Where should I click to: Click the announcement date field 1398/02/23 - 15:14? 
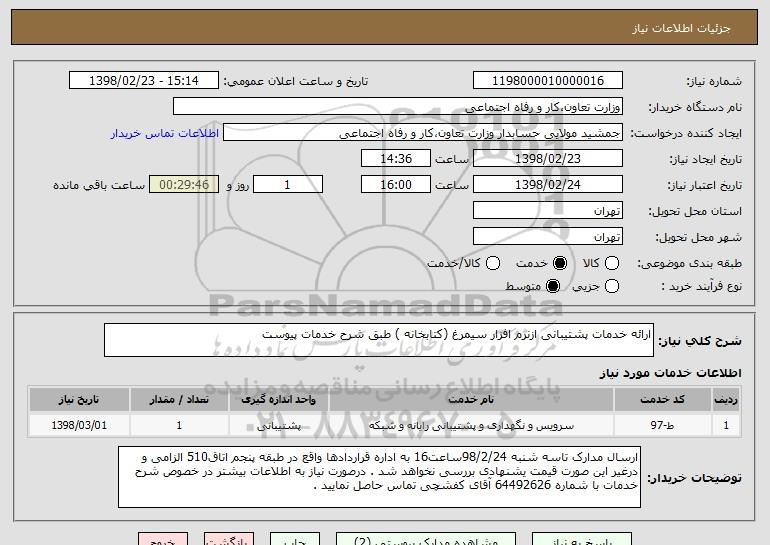(x=144, y=81)
